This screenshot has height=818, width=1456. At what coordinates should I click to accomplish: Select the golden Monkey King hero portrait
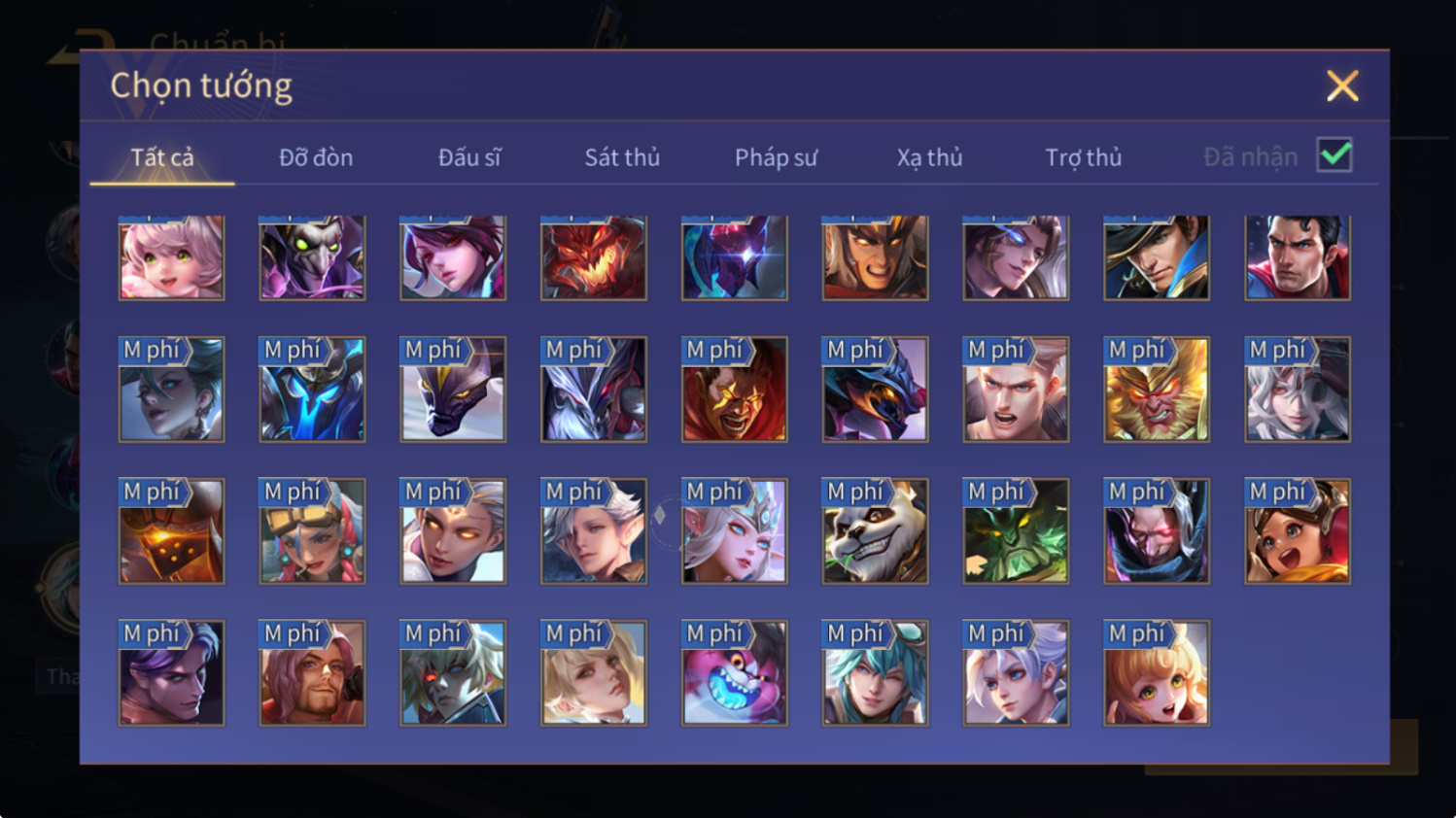[x=1157, y=389]
